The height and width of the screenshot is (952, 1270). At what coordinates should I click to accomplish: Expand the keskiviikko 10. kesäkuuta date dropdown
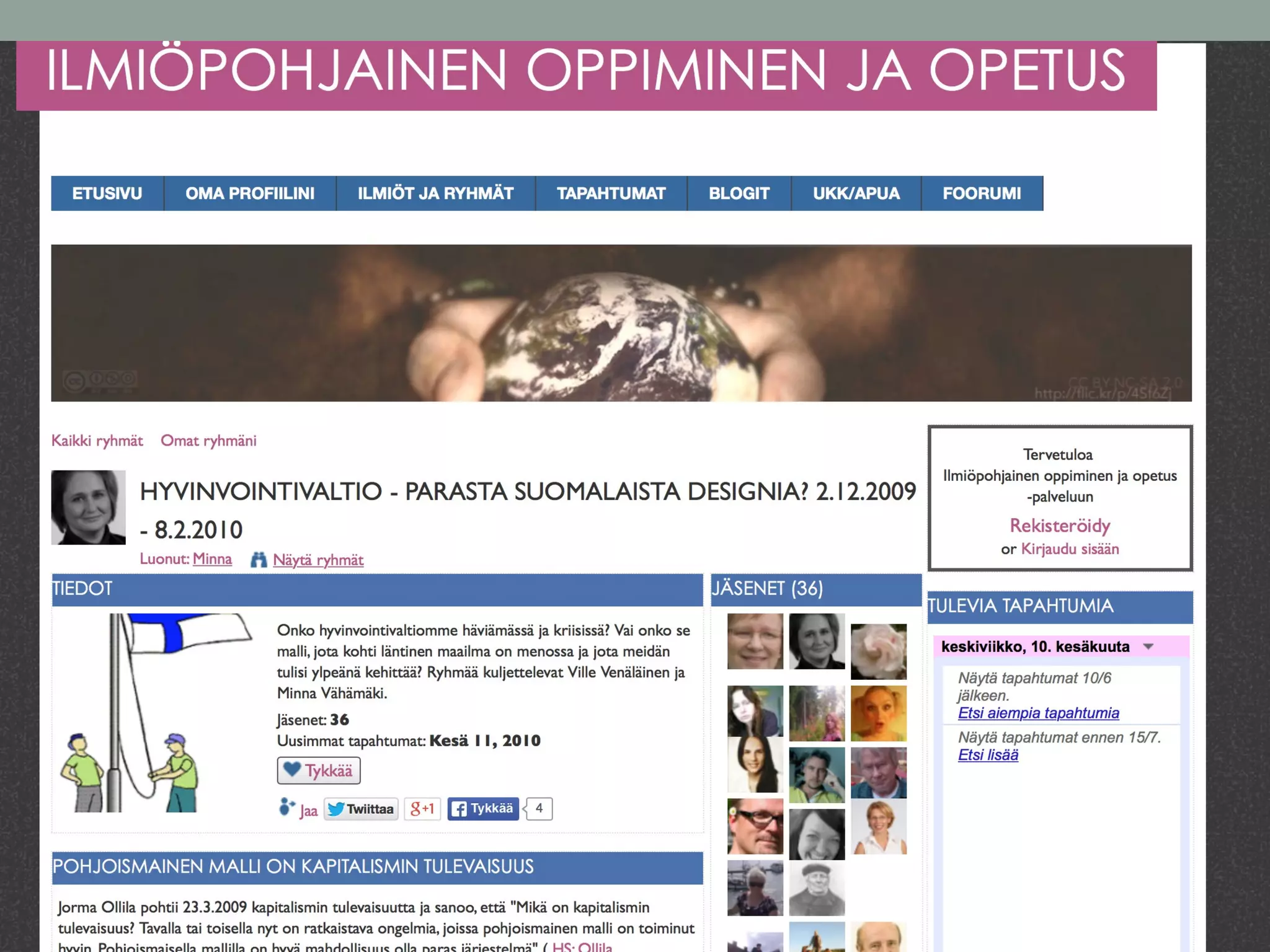click(x=1148, y=646)
